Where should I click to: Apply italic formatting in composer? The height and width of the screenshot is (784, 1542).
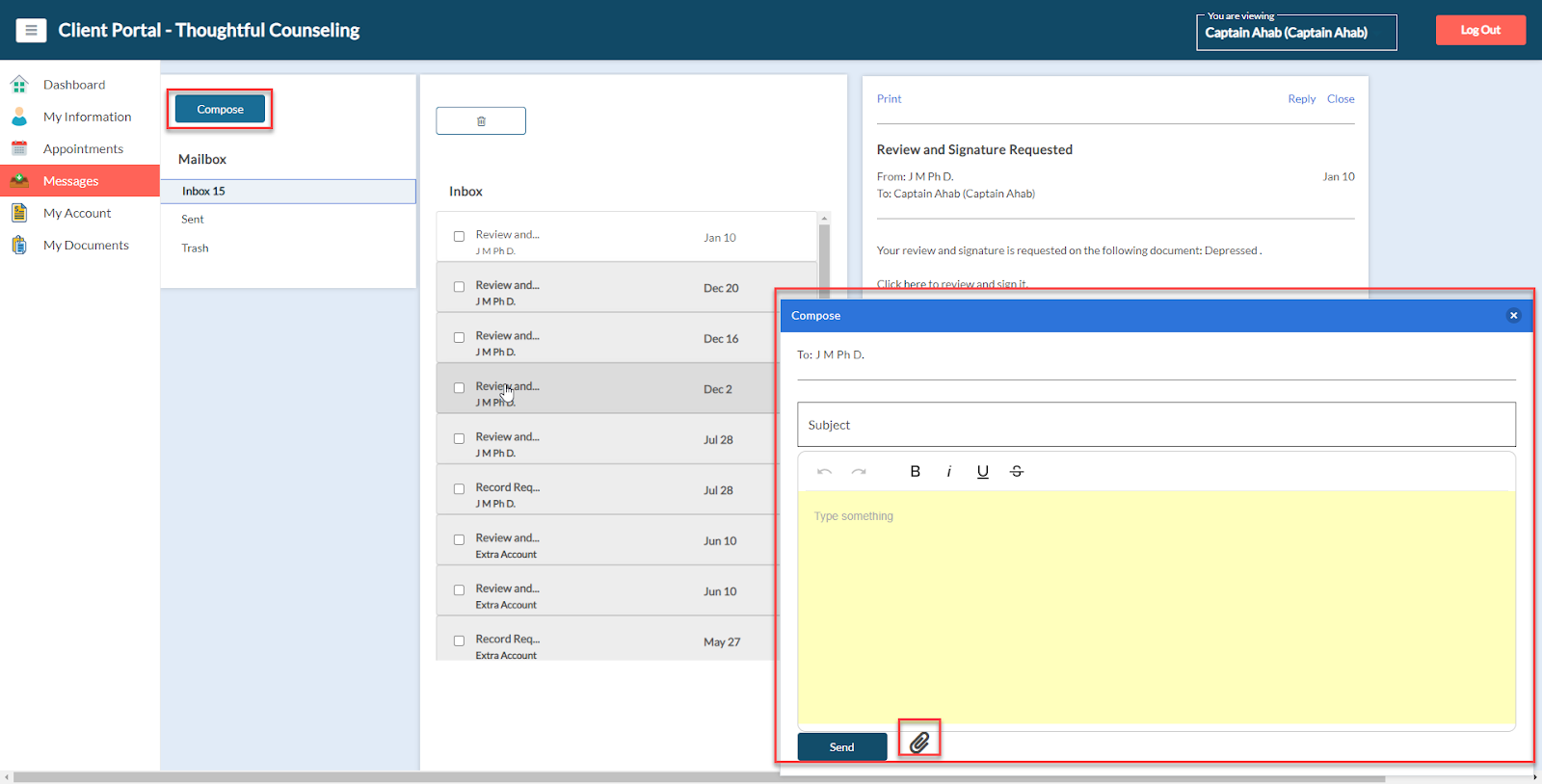coord(949,471)
